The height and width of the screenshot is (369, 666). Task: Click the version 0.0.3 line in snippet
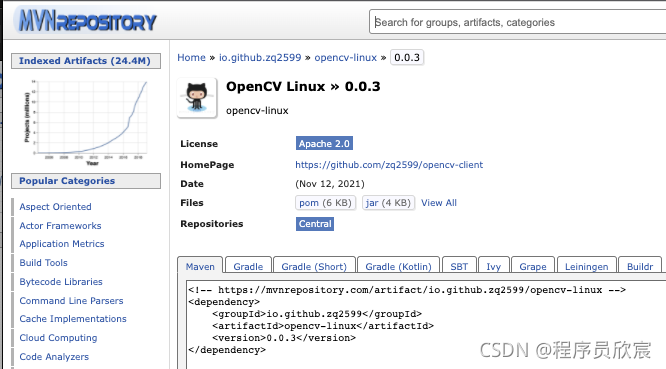[284, 338]
